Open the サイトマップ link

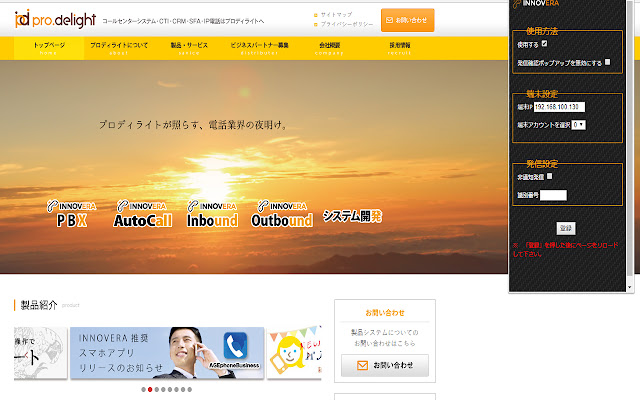[x=337, y=15]
